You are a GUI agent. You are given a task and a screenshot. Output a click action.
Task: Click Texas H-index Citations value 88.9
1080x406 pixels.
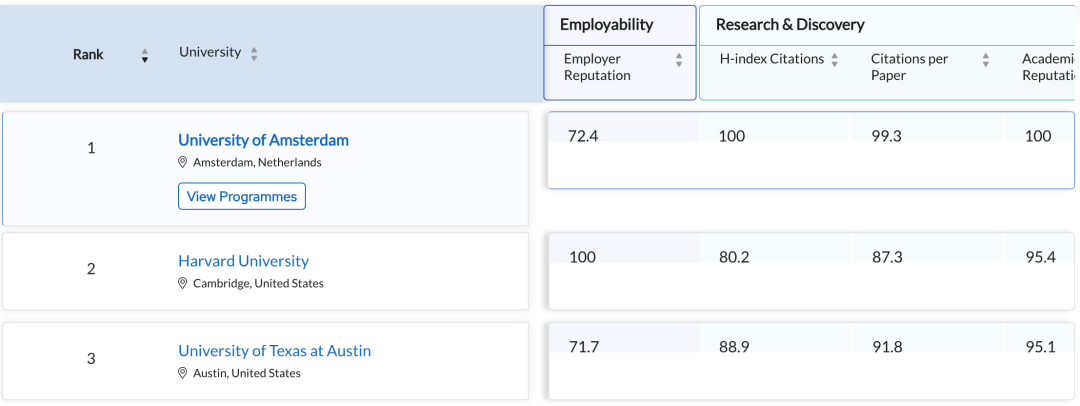[x=734, y=347]
